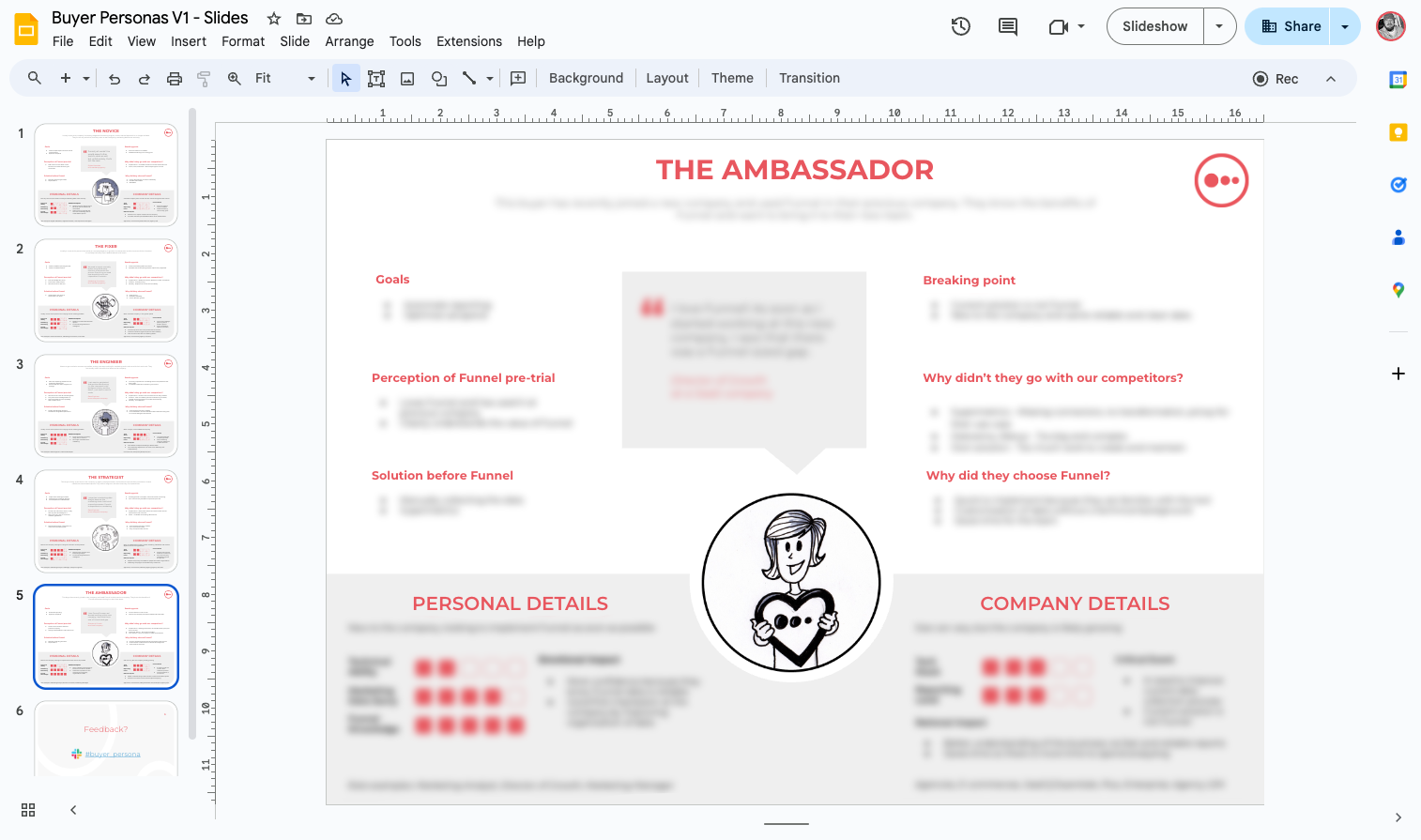The height and width of the screenshot is (840, 1421).
Task: Click THE AMBASSADOR title on slide
Action: pos(794,170)
